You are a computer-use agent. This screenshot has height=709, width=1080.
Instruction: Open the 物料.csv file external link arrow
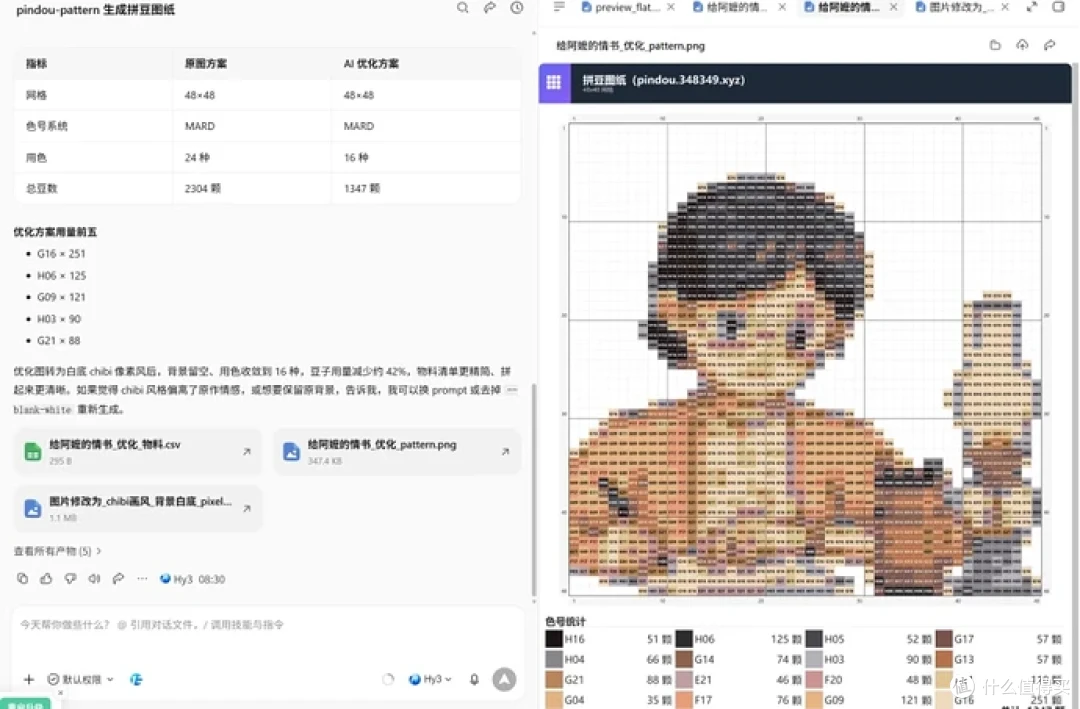coord(247,452)
